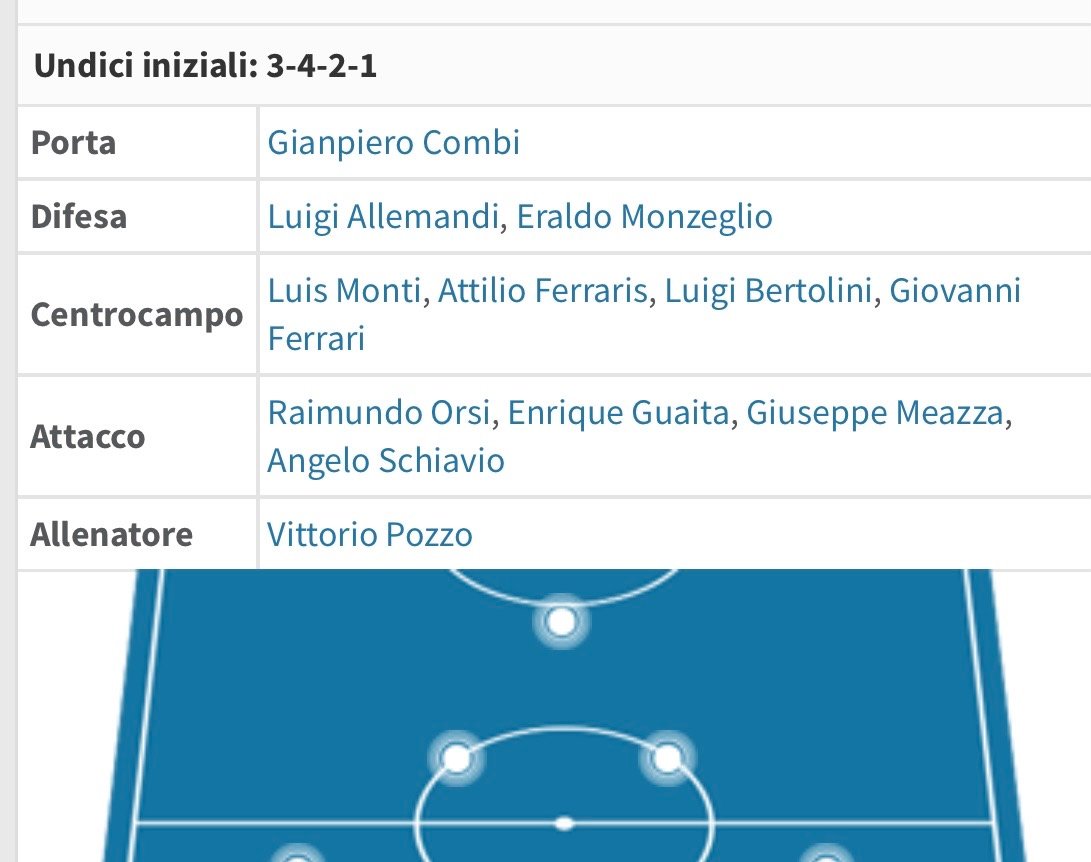1091x862 pixels.
Task: Click Giuseppe Meazza link
Action: pos(875,413)
